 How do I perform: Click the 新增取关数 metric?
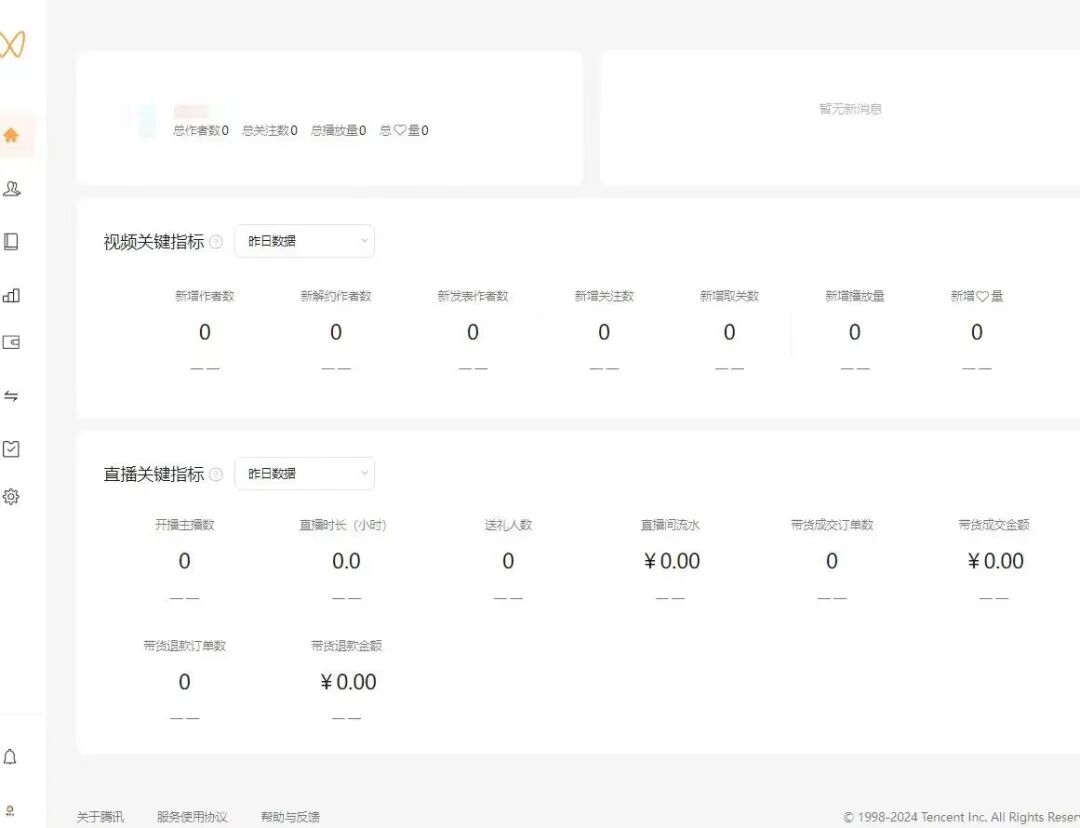(729, 333)
